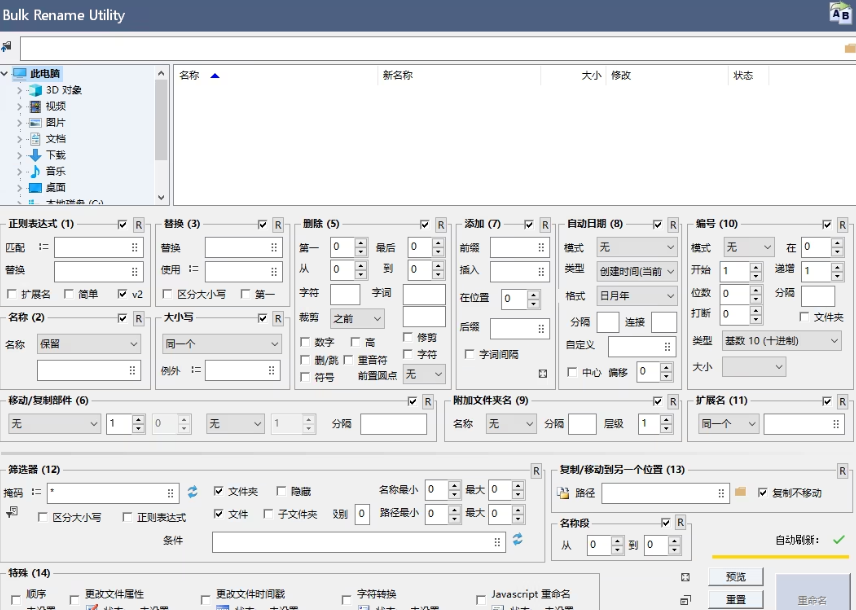Screen dimensions: 856x610
Task: Enable the 数字 checkbox in 删除 panel
Action: [x=305, y=342]
